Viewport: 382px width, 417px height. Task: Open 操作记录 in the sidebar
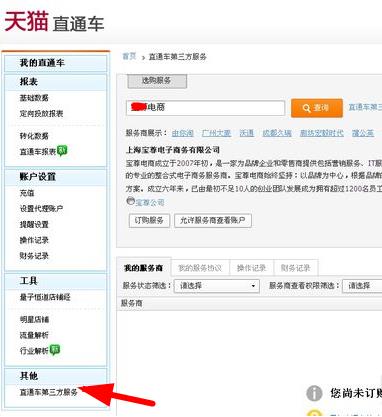[34, 240]
